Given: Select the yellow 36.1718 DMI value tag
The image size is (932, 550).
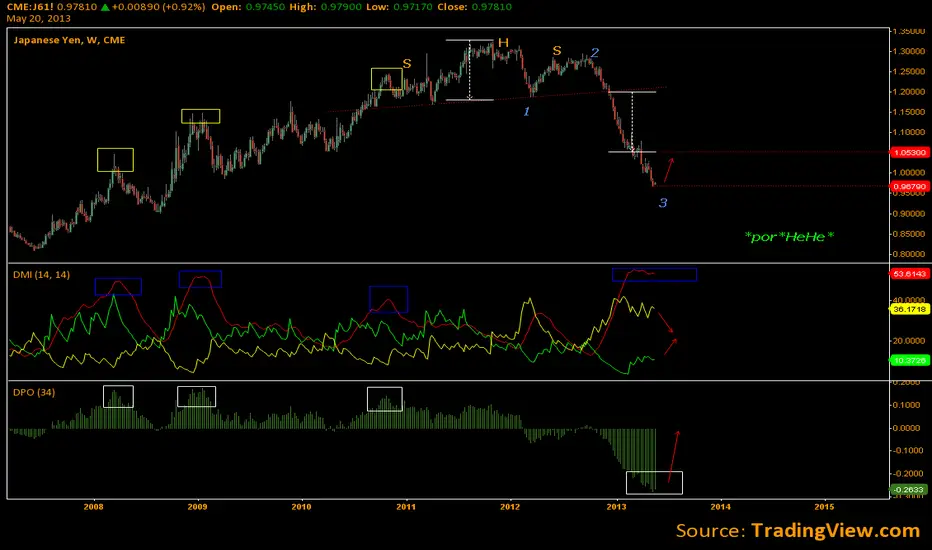Looking at the screenshot, I should (908, 310).
